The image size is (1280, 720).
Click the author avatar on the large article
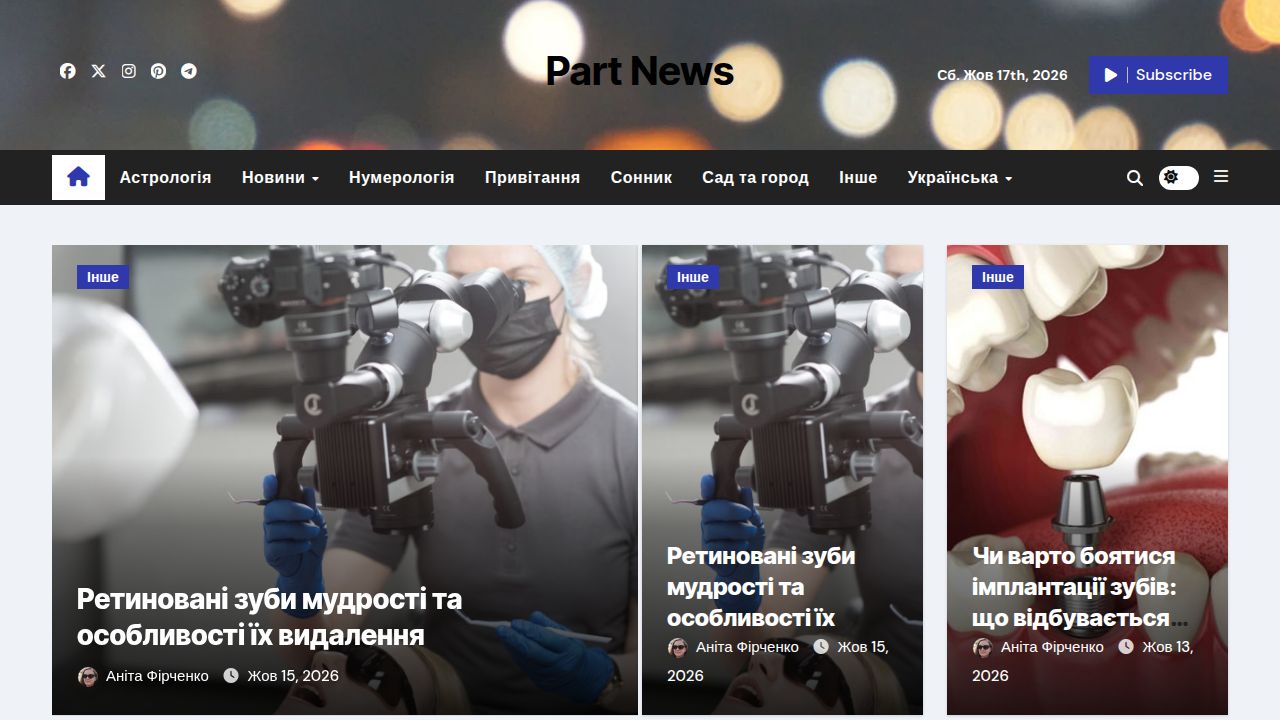pyautogui.click(x=88, y=676)
